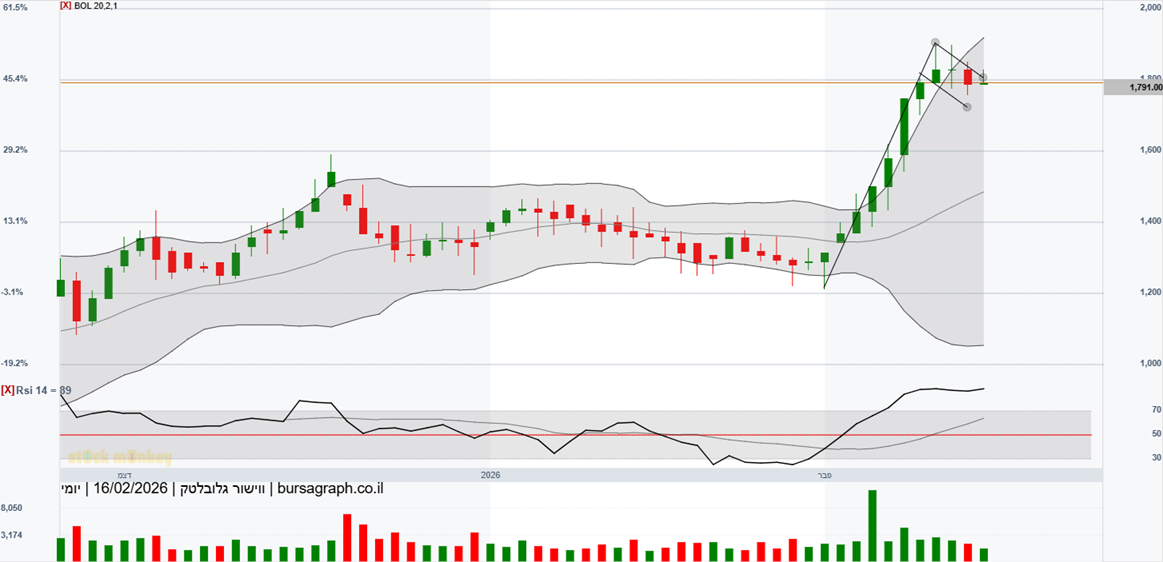Click the 1,600 price axis label
1163x562 pixels.
[1150, 150]
